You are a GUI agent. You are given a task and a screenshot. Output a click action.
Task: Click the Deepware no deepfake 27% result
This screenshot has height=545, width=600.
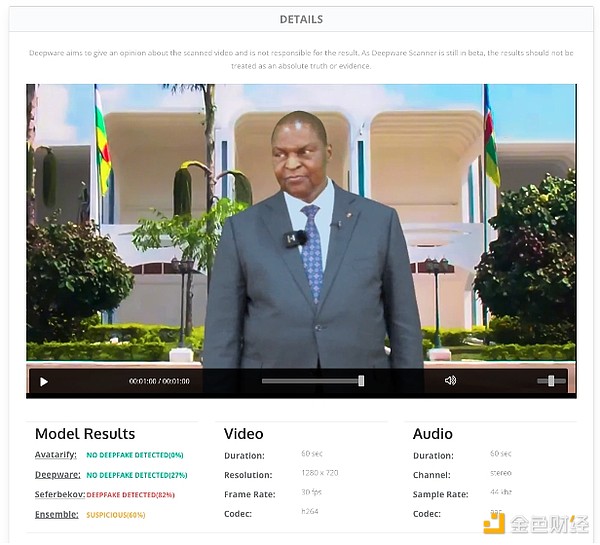click(136, 475)
